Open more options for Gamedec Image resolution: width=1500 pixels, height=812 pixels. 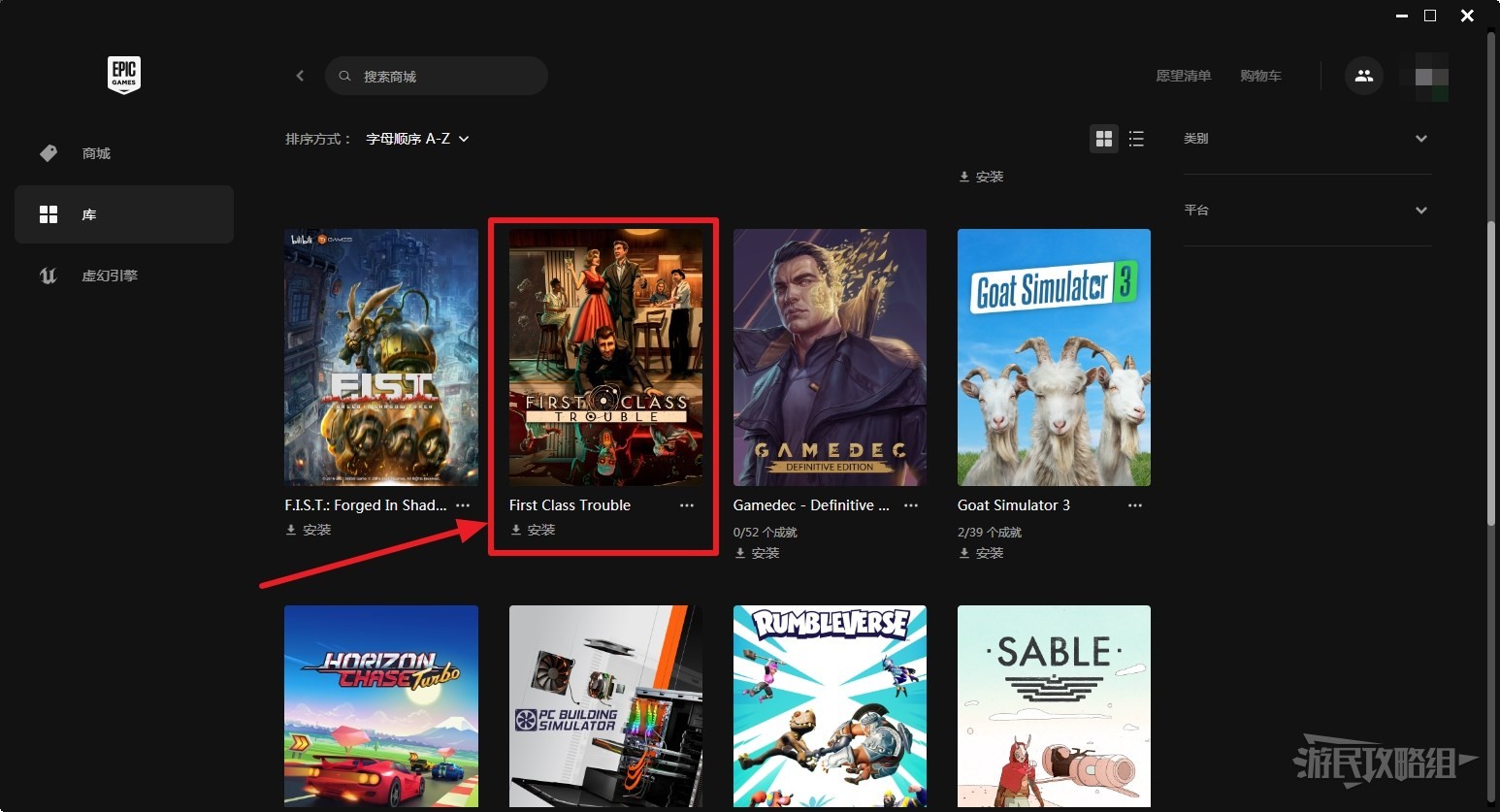point(911,505)
